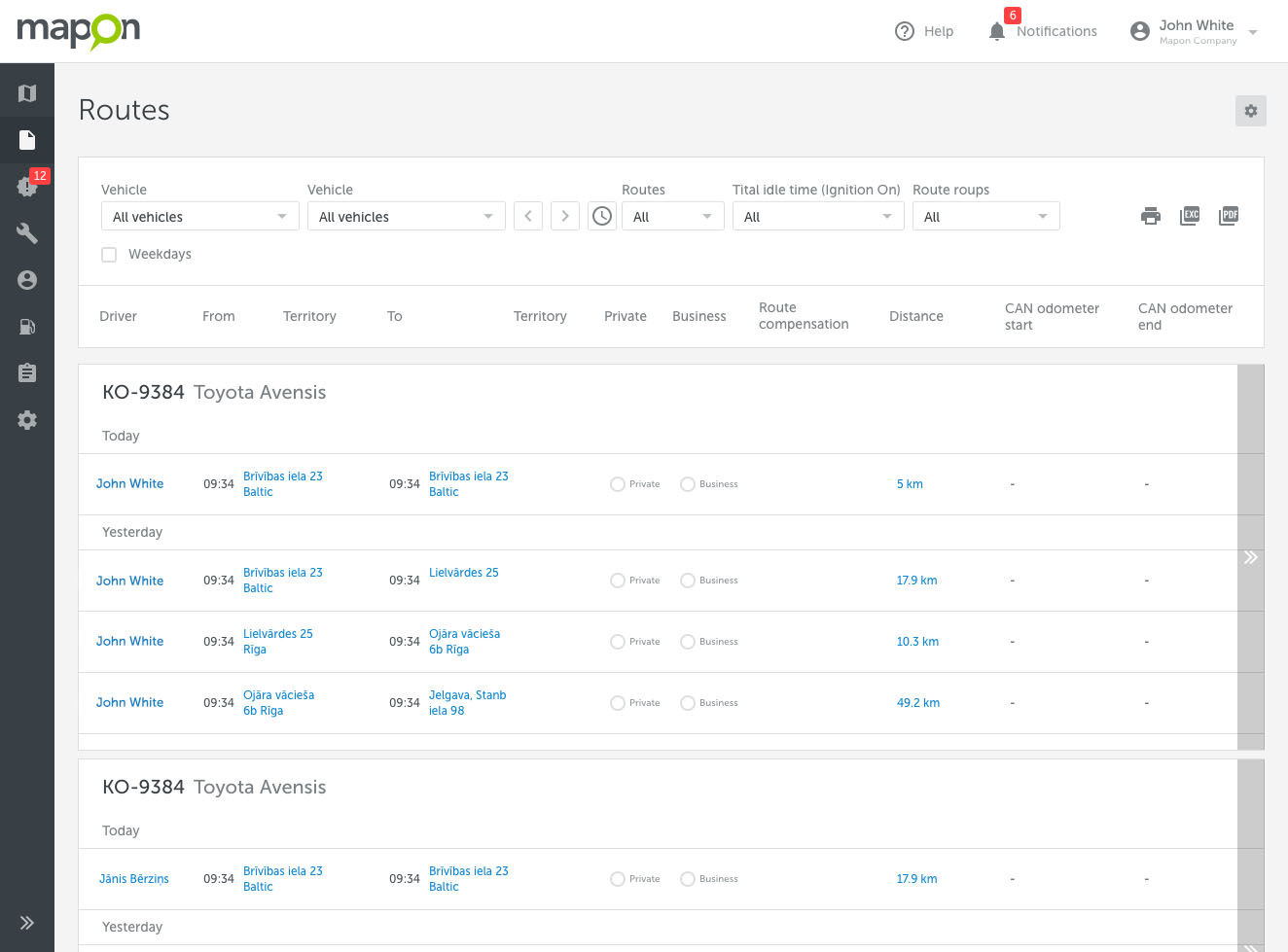This screenshot has height=952, width=1288.
Task: Open the 10.3 km distance link
Action: [x=917, y=642]
